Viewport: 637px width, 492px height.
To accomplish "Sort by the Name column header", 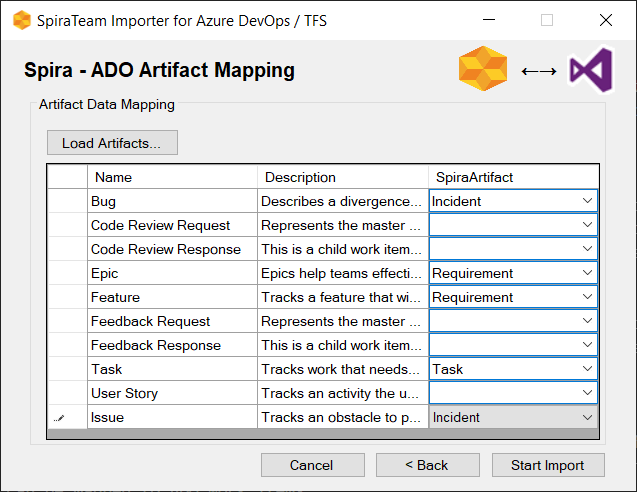I will (172, 177).
